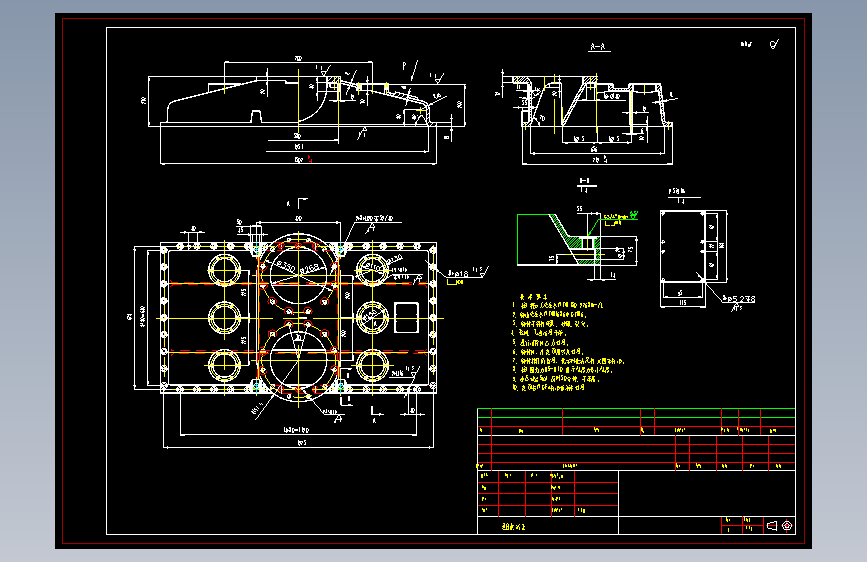Select the 55 dimension above hatched section

coord(579,209)
